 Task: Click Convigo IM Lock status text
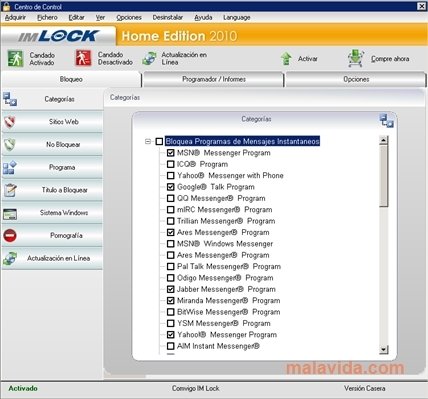[196, 388]
